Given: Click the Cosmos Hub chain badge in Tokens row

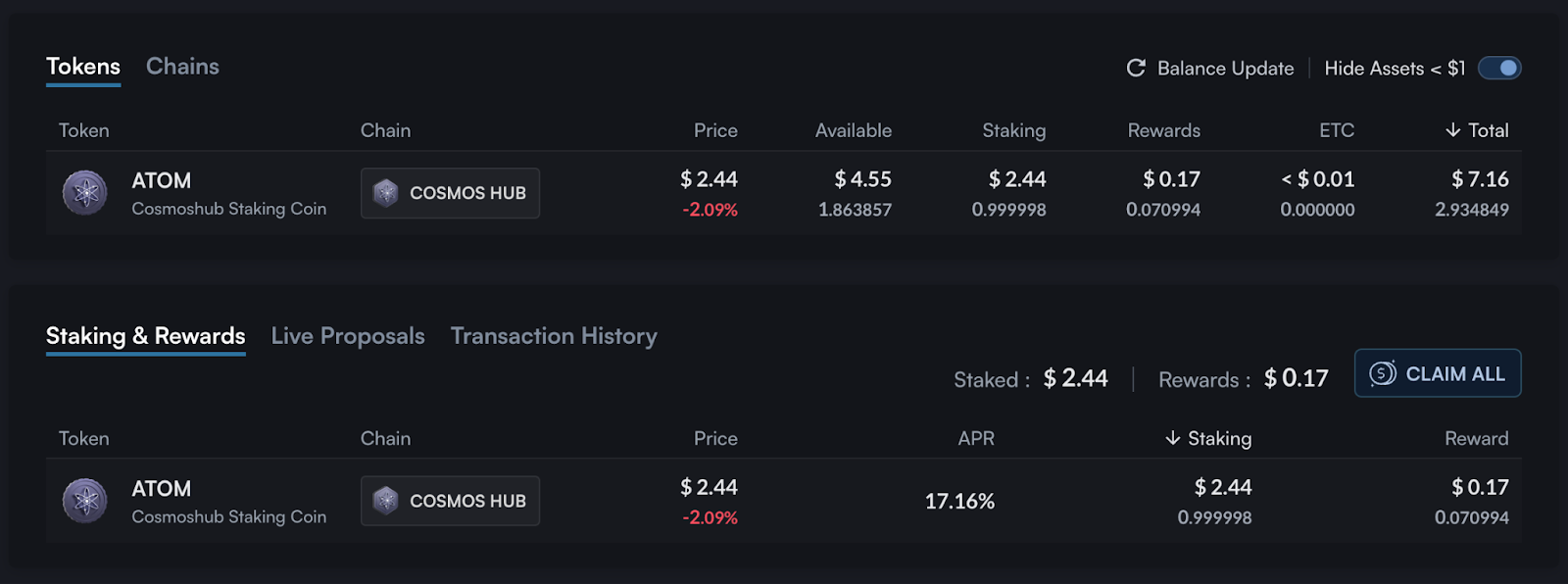Looking at the screenshot, I should [x=449, y=193].
